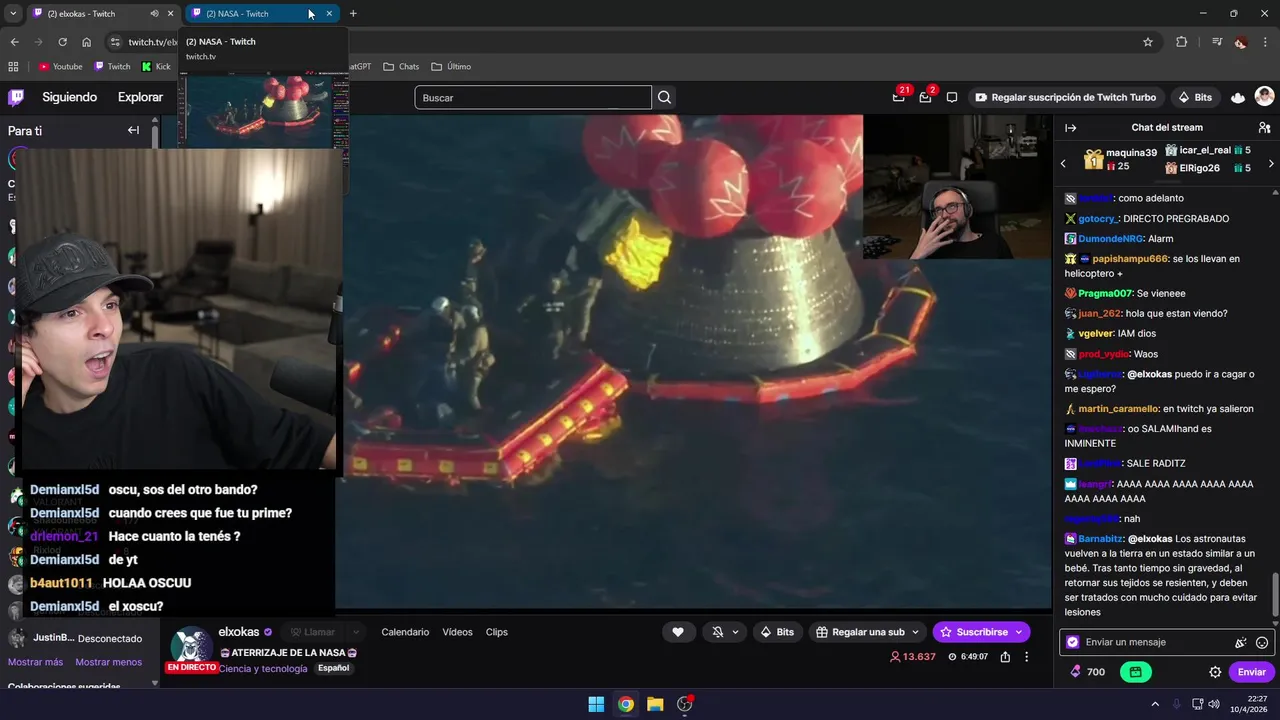Go to the browser home page
Viewport: 1280px width, 720px height.
[87, 42]
